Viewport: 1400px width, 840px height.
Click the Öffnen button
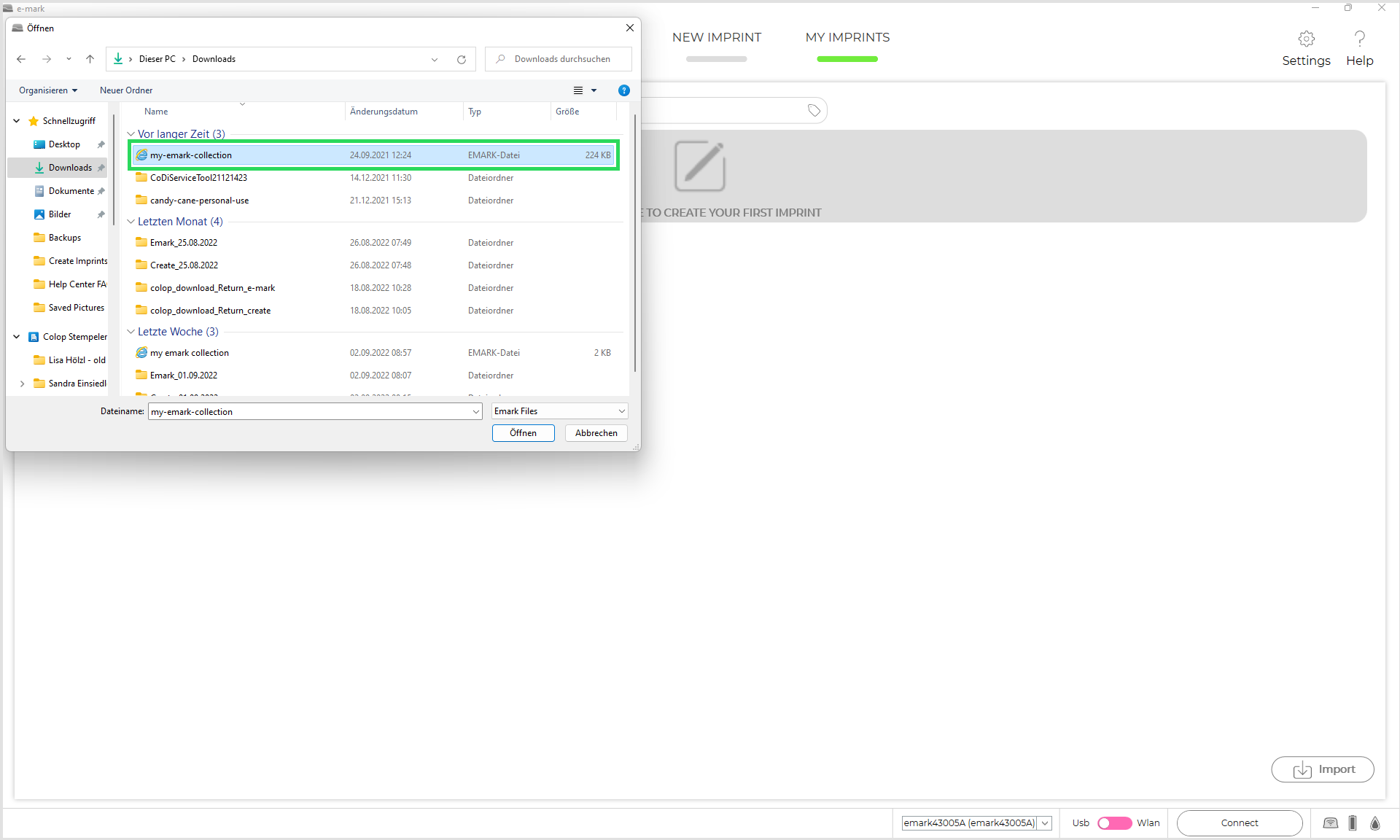point(523,433)
